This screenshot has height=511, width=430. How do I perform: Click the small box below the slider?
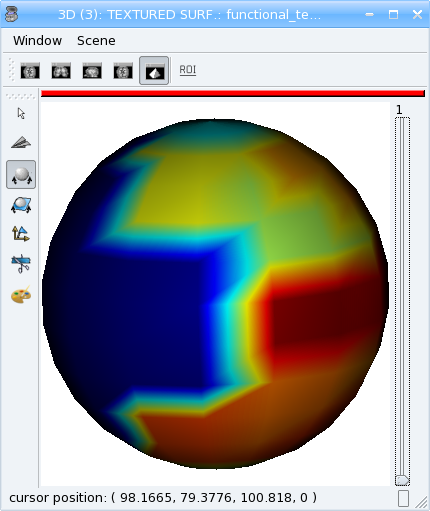(403, 499)
